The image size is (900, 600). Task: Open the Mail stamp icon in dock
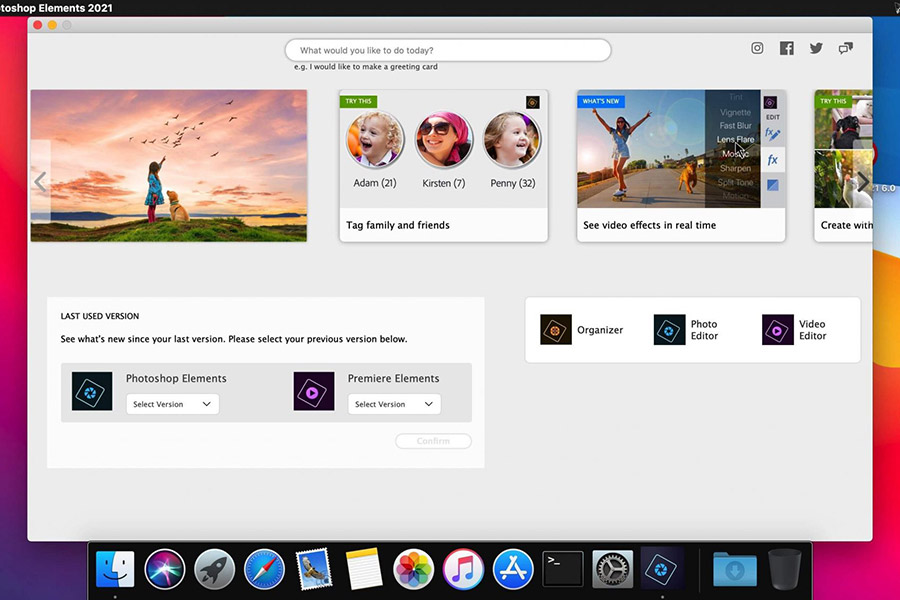(x=314, y=569)
